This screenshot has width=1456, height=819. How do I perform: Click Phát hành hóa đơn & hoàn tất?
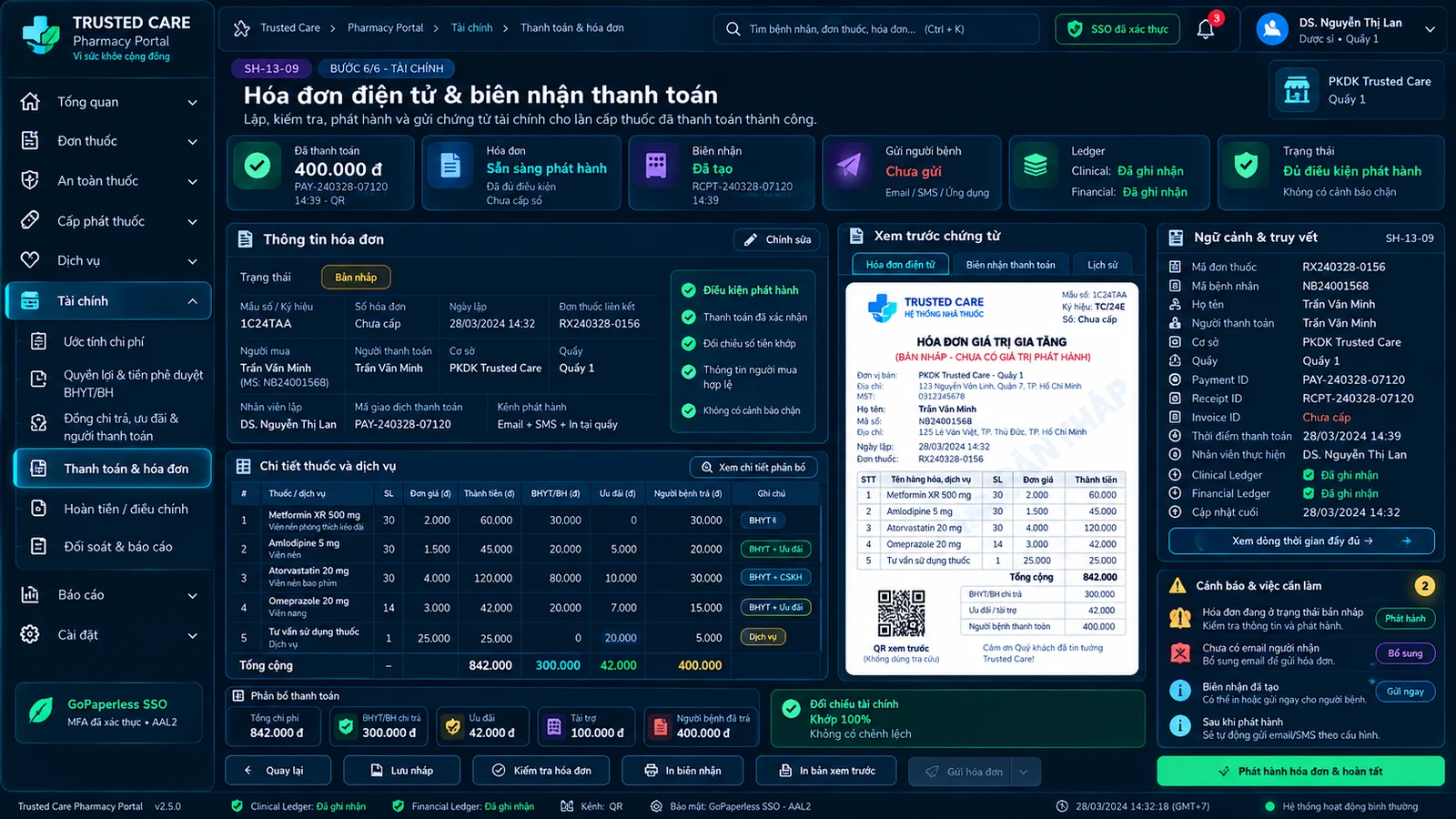(x=1300, y=772)
